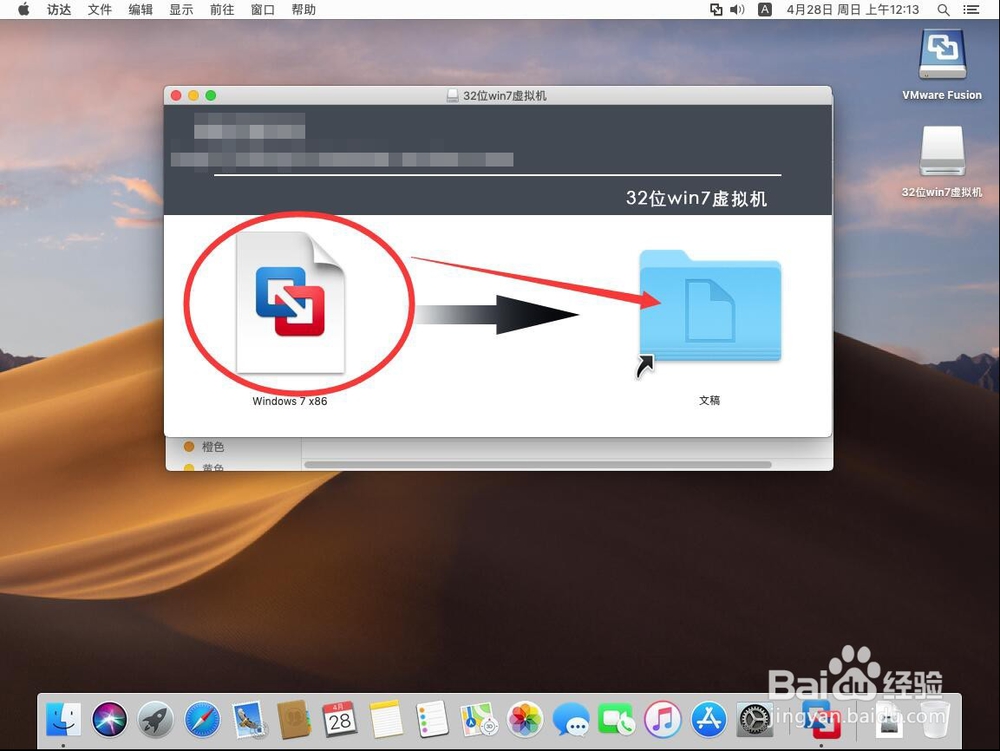Select the VMware Fusion desktop disk icon
This screenshot has height=751, width=1000.
point(942,55)
